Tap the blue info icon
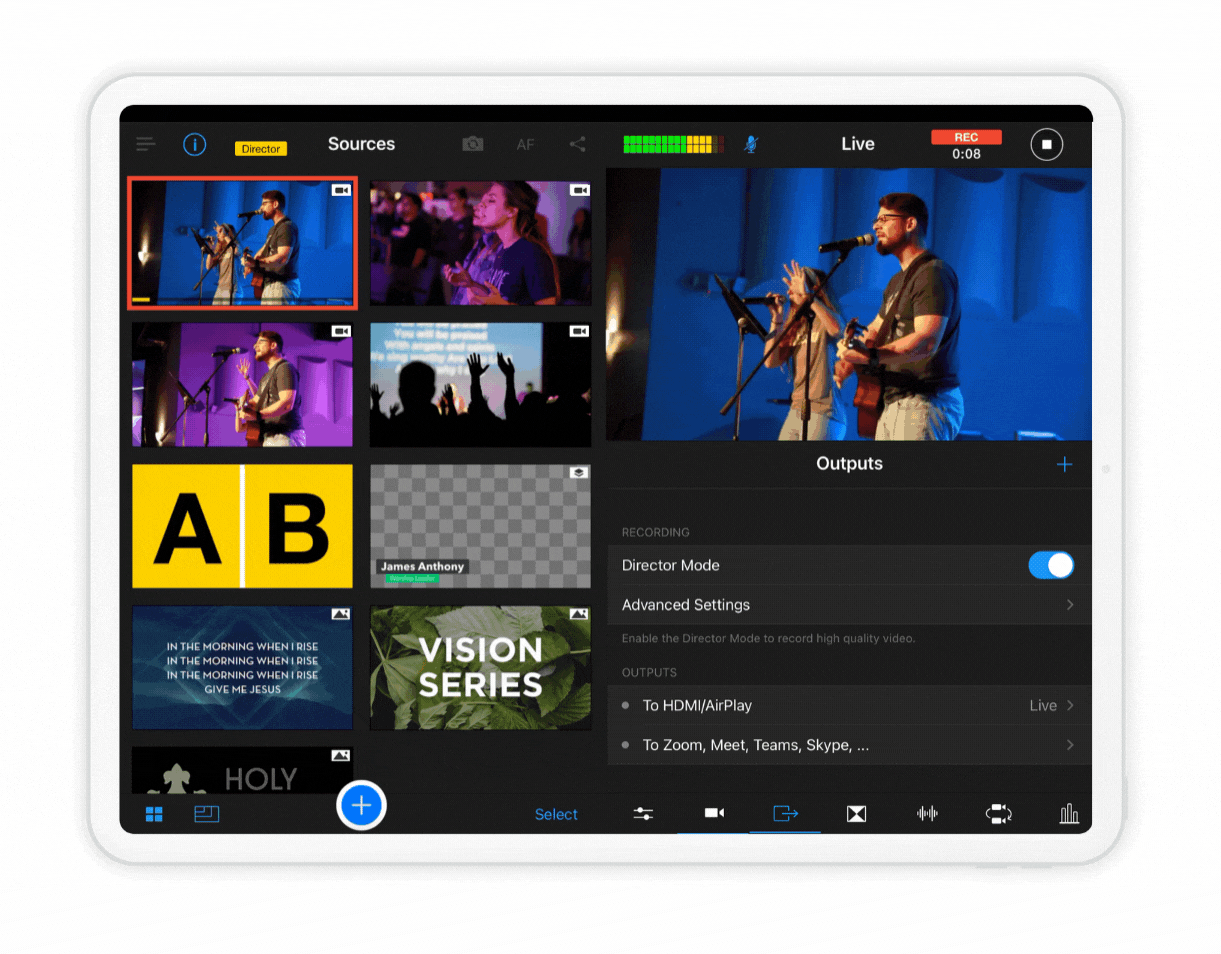The width and height of the screenshot is (1221, 954). click(x=194, y=144)
